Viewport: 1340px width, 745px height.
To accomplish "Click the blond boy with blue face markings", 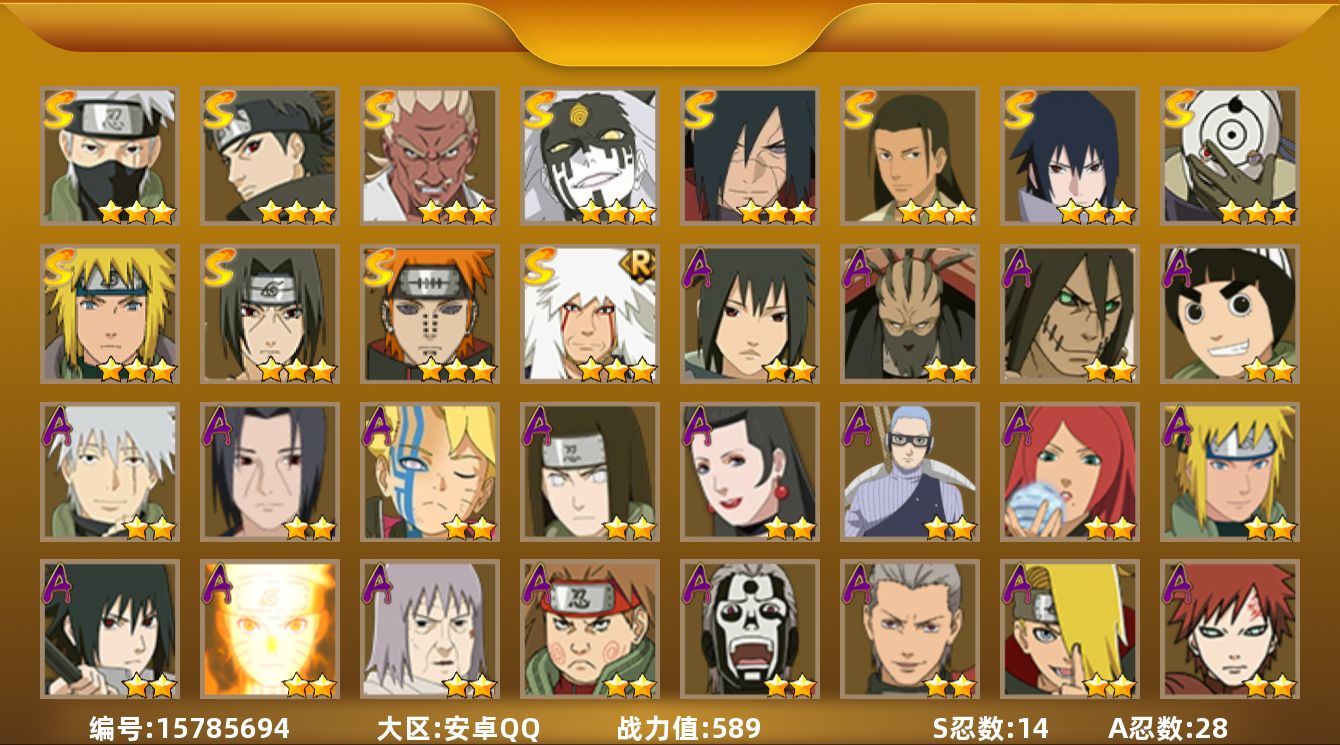I will click(x=430, y=471).
